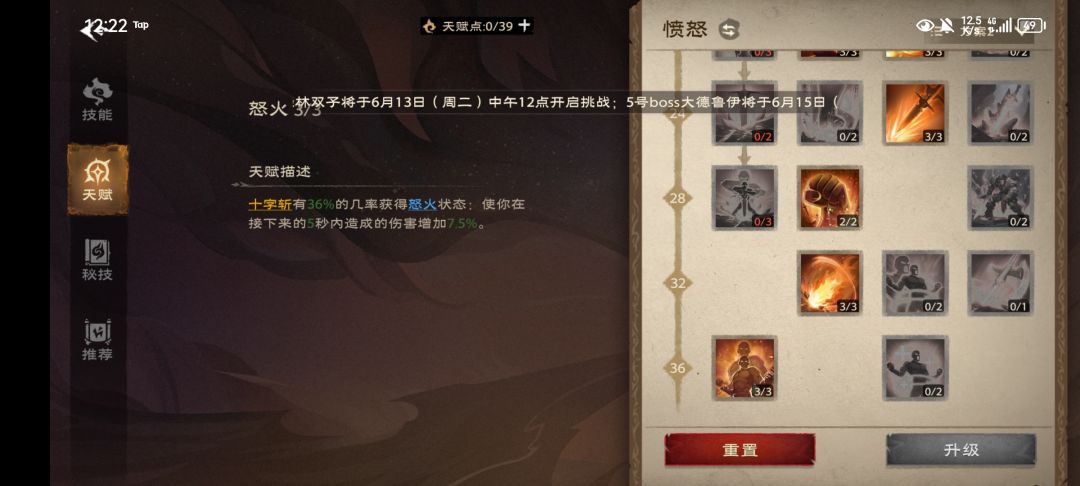This screenshot has height=486, width=1080.
Task: Select the twin warriors talent 3/3
Action: click(x=744, y=368)
